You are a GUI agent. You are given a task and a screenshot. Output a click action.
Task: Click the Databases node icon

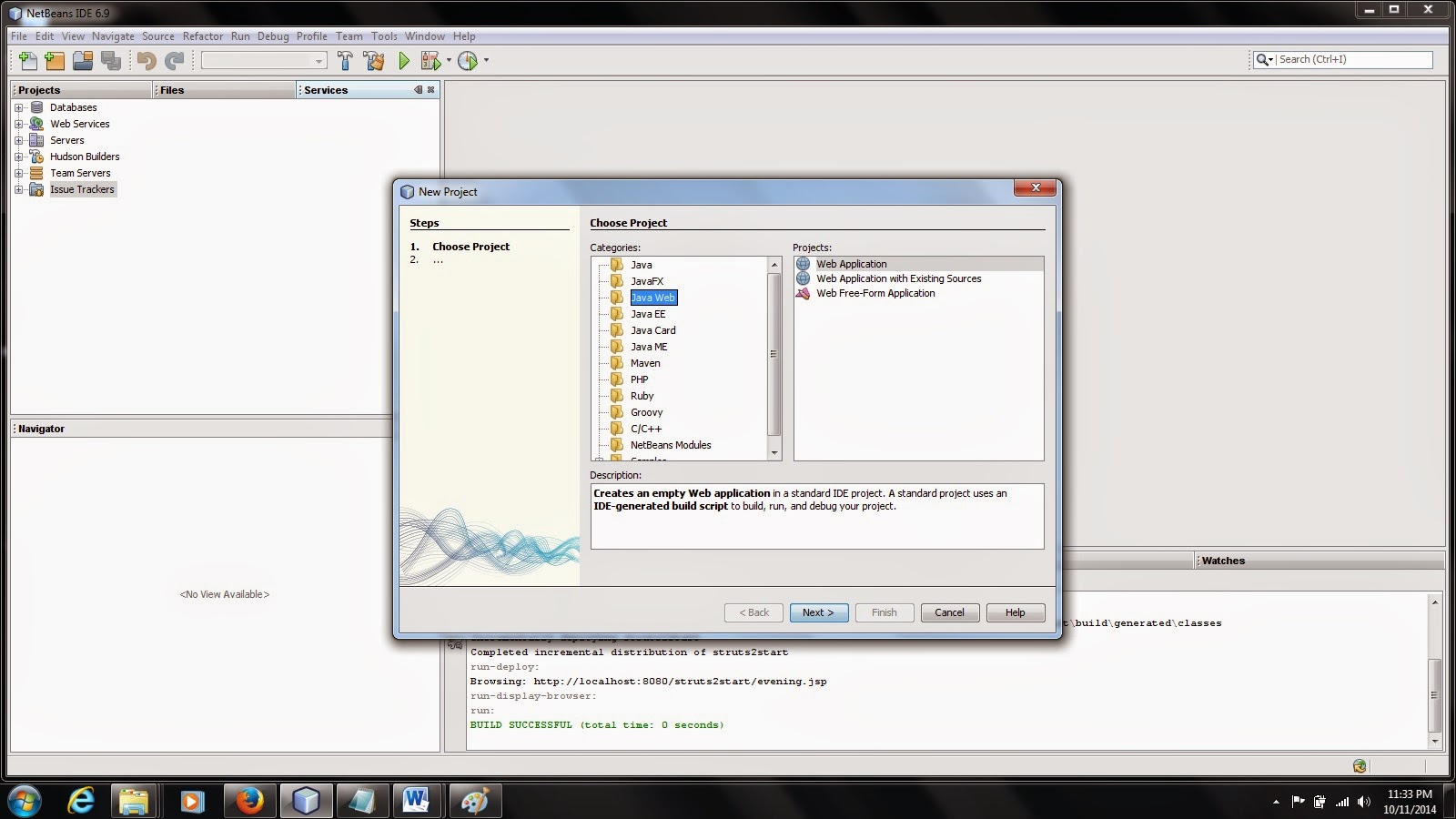(36, 107)
